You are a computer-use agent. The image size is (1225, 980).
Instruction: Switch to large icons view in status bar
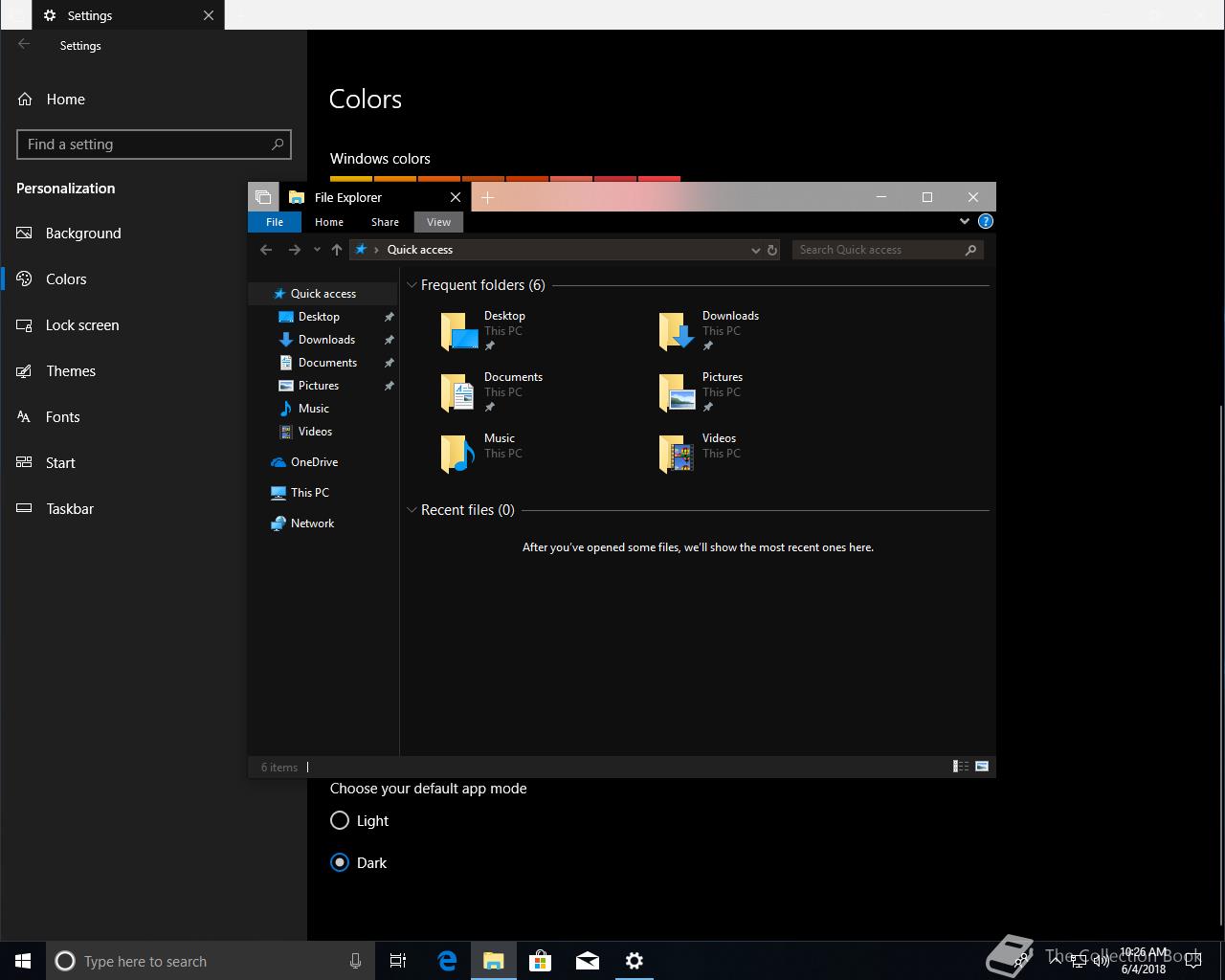click(981, 766)
